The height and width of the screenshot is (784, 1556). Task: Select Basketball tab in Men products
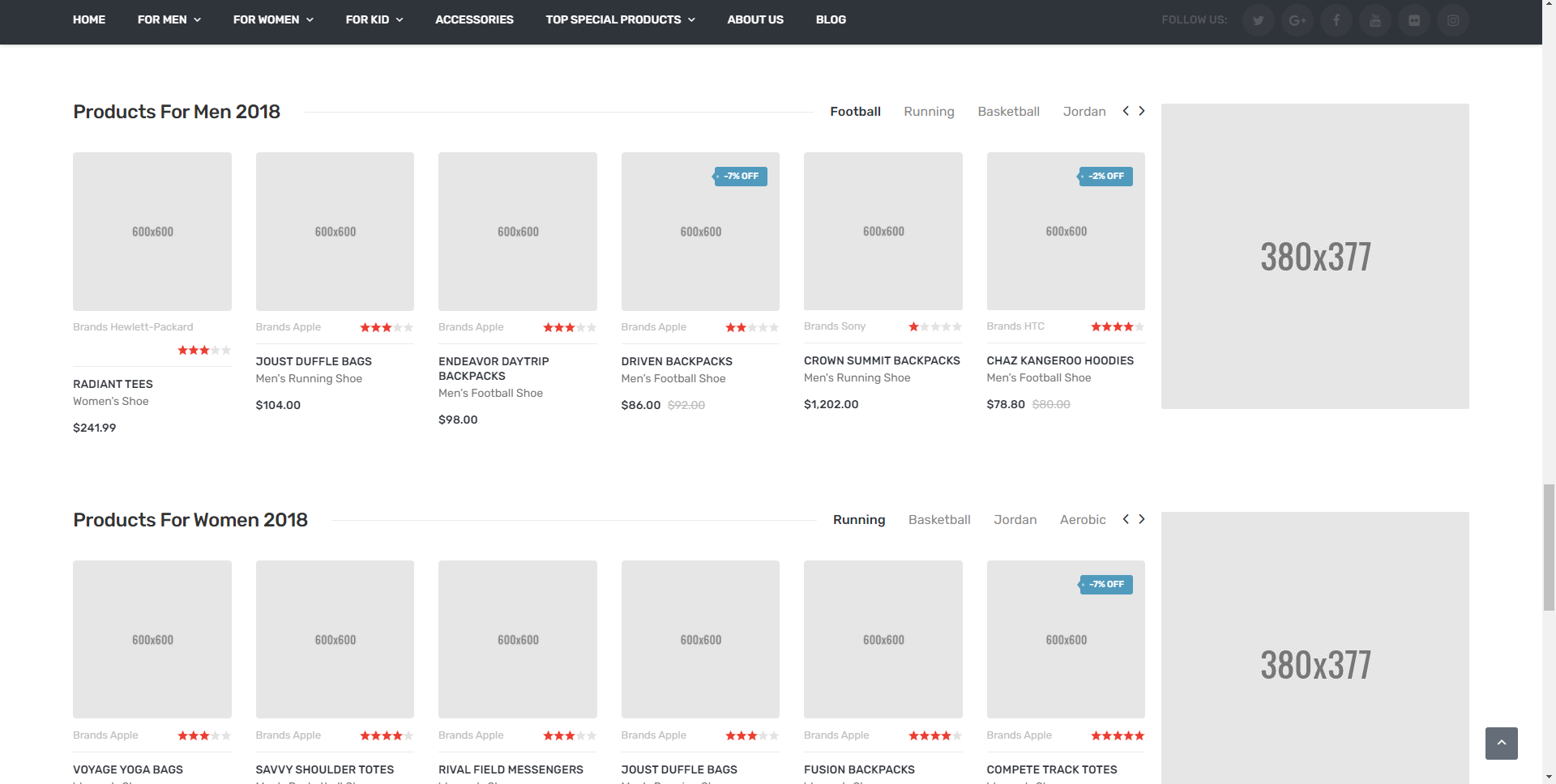pos(1008,111)
